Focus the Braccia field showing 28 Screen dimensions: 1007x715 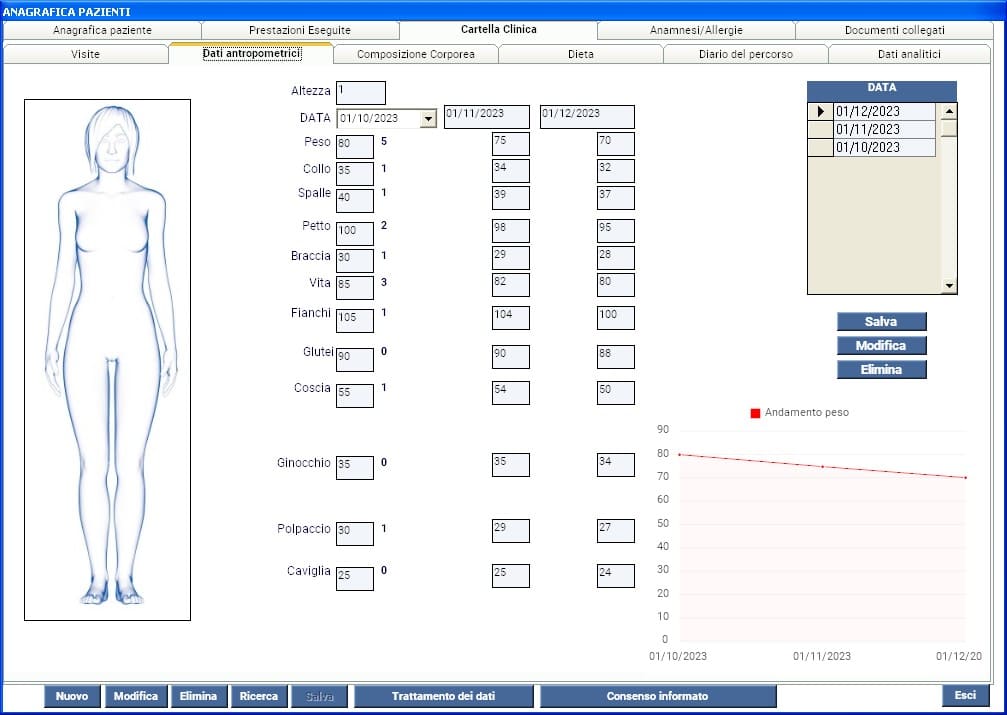coord(616,258)
